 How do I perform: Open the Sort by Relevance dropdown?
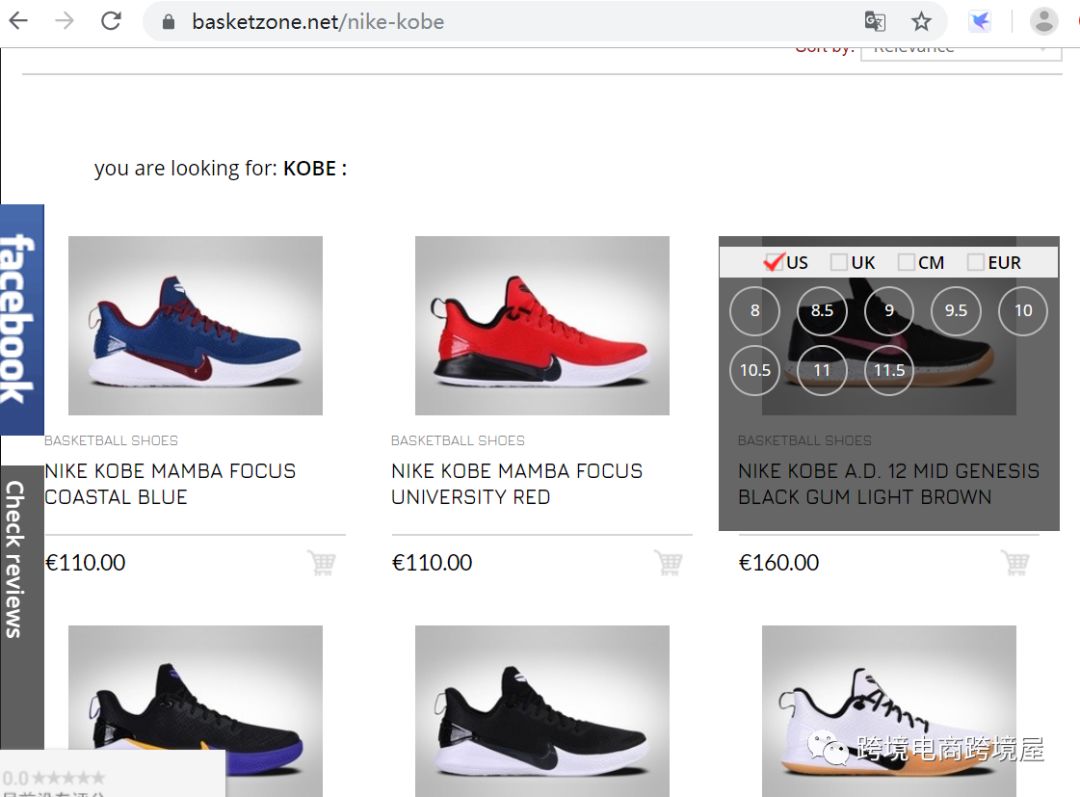(x=961, y=52)
